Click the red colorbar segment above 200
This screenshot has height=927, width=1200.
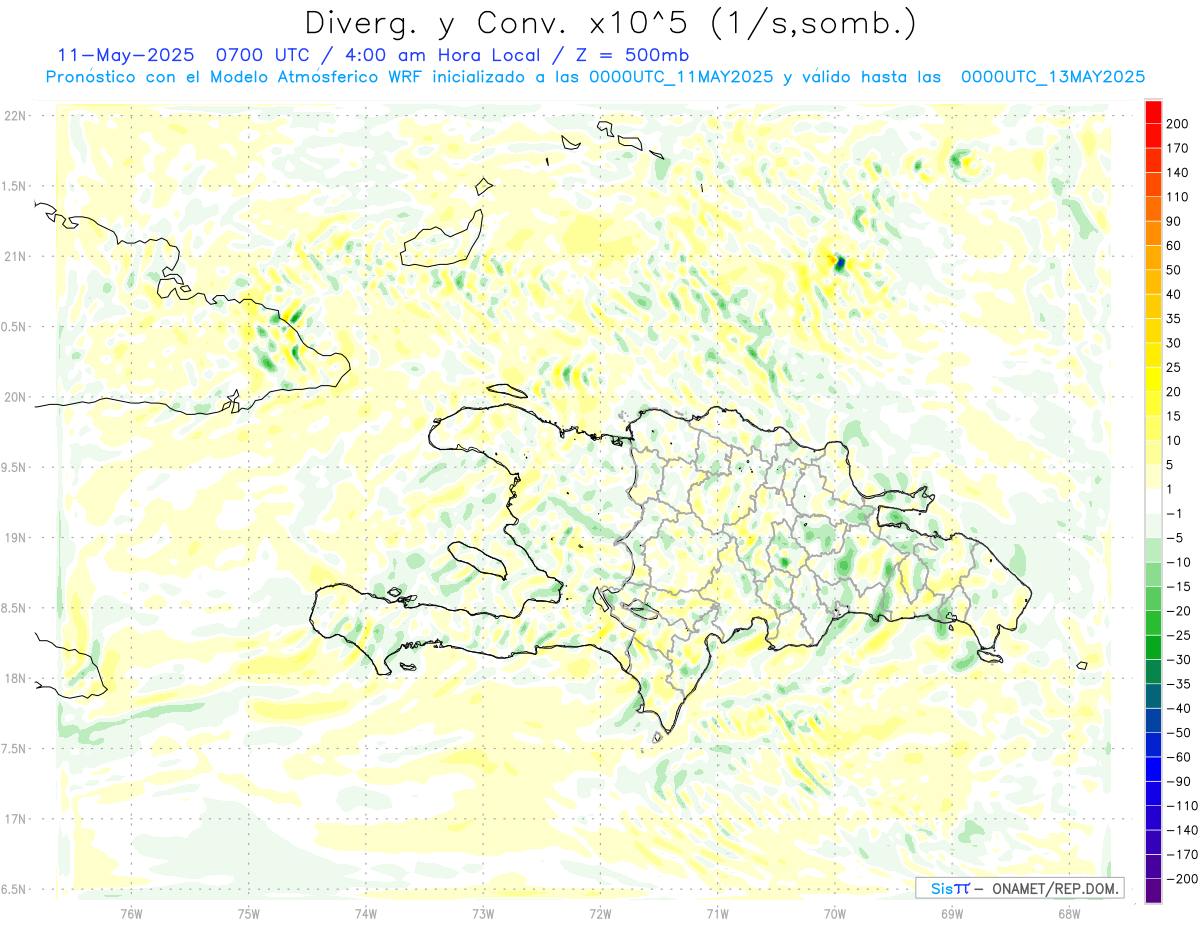pos(1153,112)
